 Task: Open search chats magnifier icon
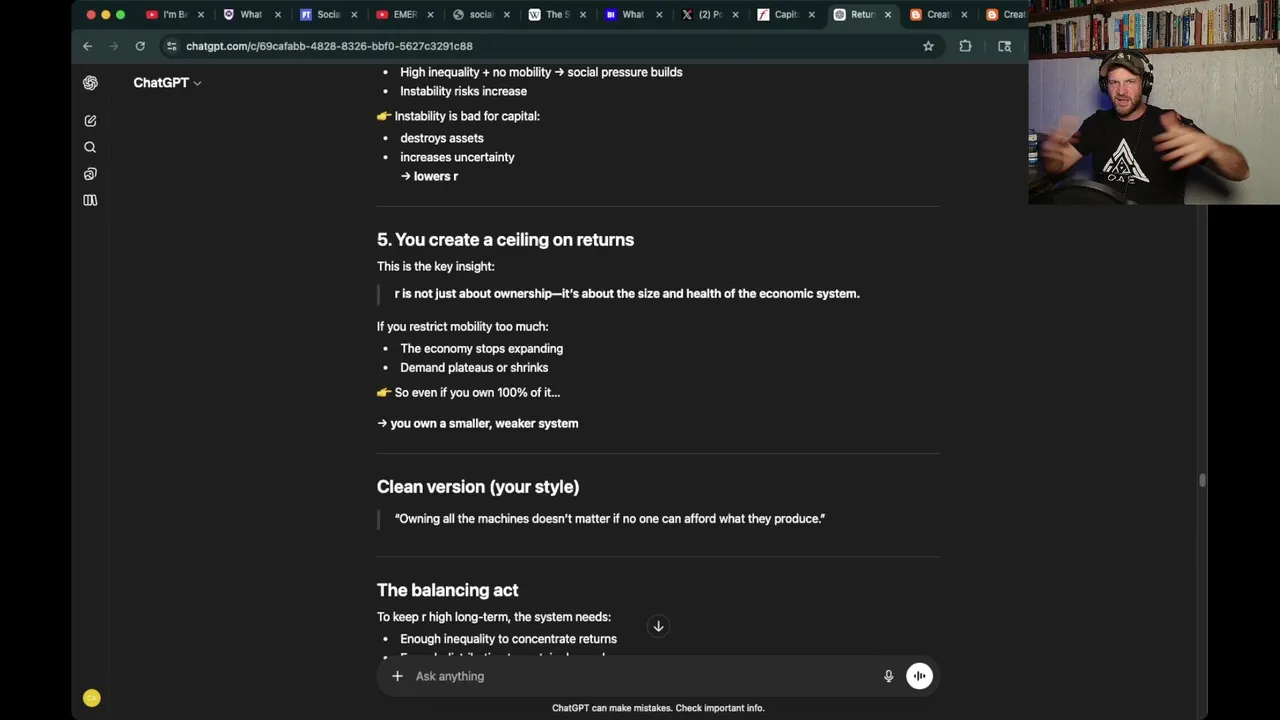[x=90, y=147]
